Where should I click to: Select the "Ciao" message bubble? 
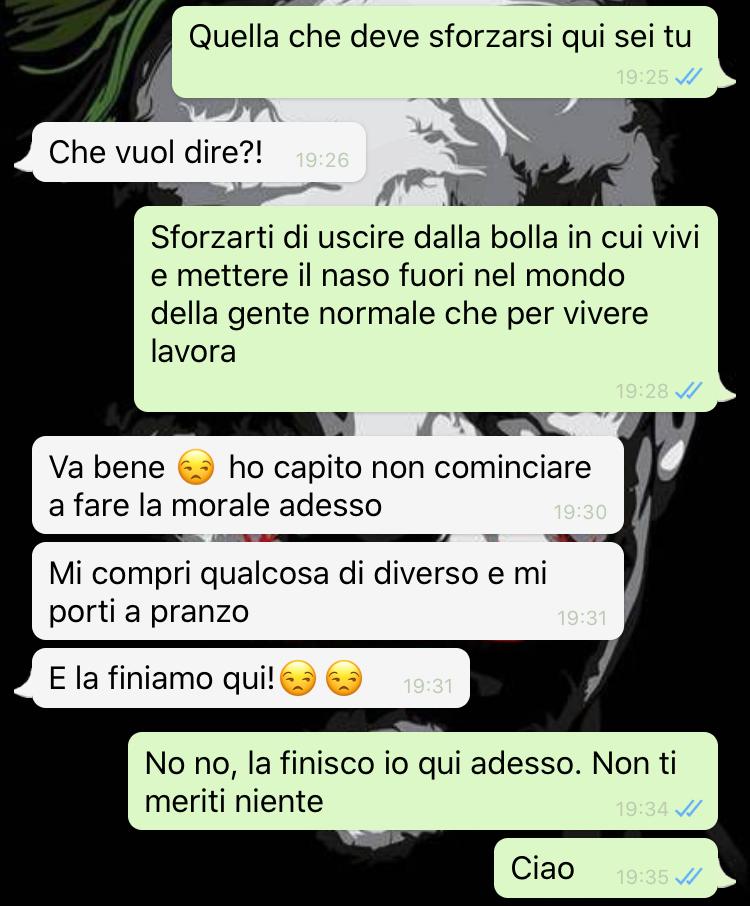tap(606, 868)
